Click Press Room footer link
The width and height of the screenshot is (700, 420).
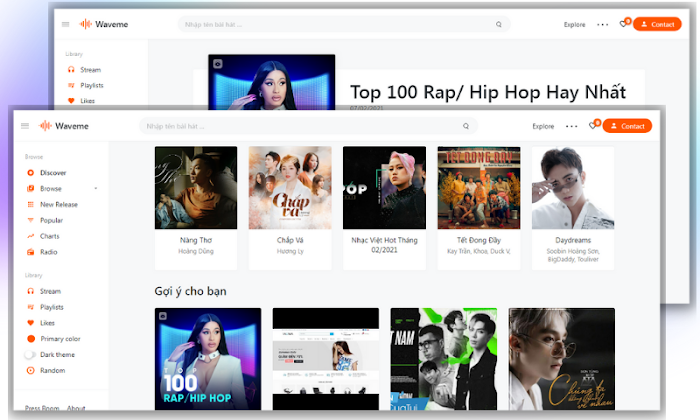click(x=42, y=408)
